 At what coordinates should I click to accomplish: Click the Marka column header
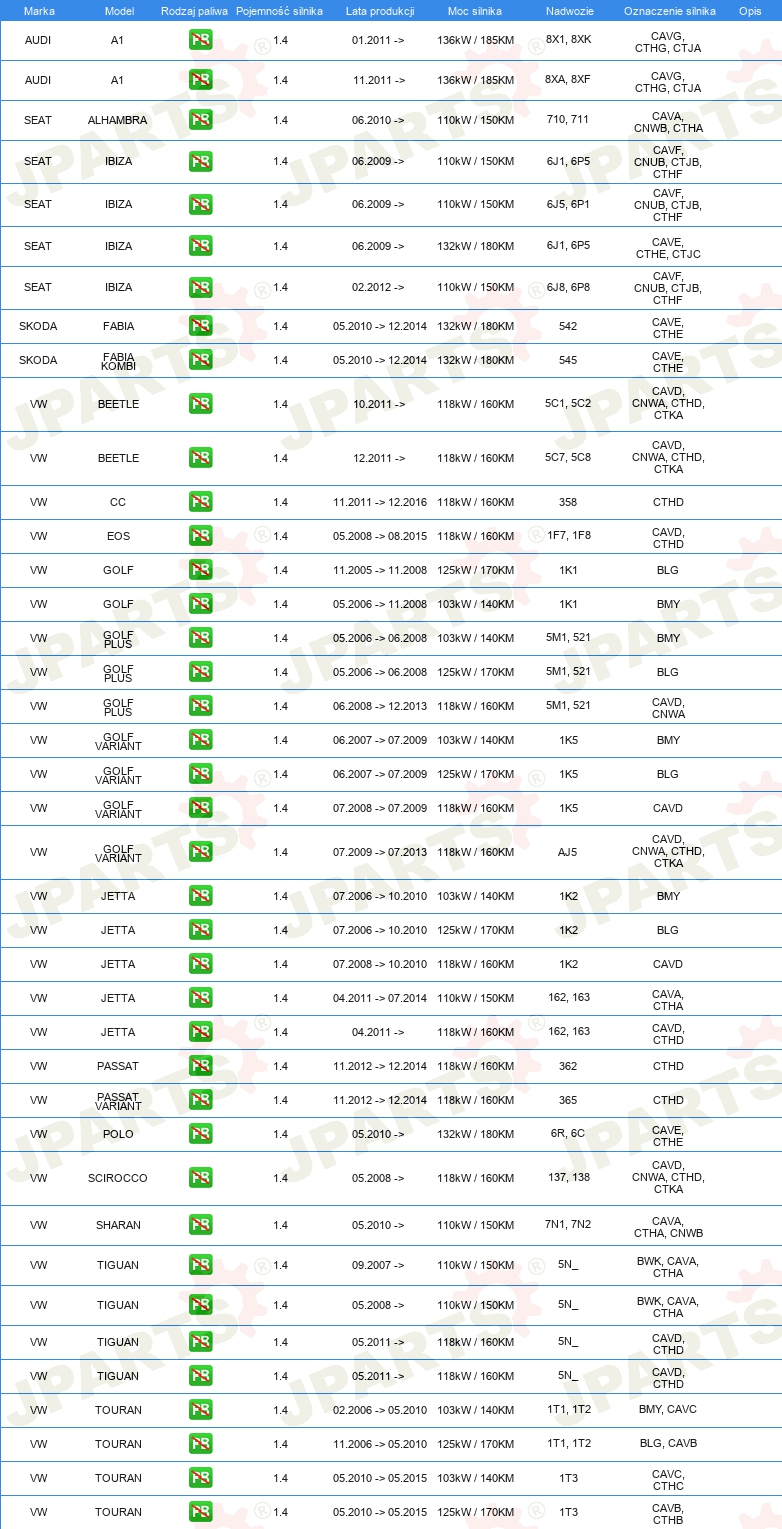(39, 10)
